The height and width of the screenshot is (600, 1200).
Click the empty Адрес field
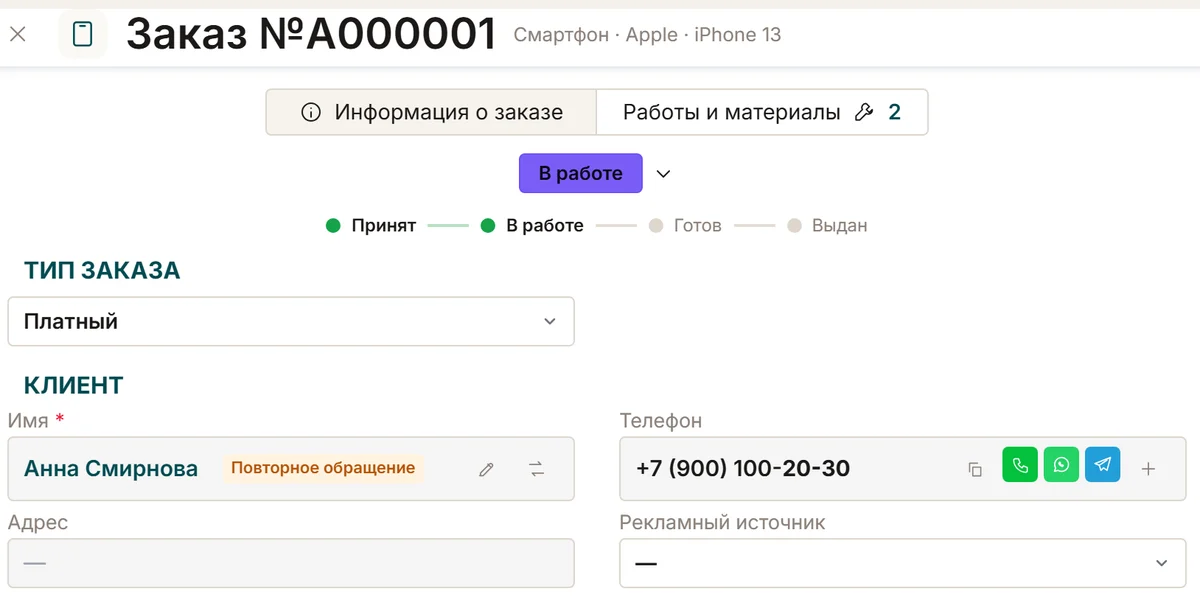(291, 563)
